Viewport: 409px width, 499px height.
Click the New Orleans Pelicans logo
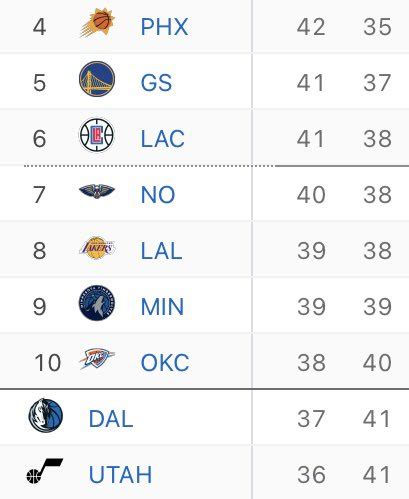pos(97,191)
